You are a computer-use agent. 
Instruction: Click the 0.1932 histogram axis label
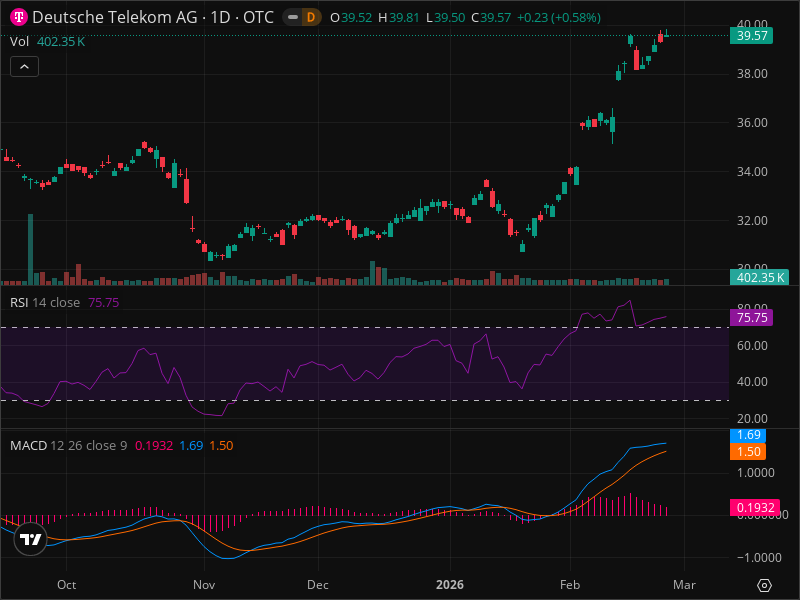point(755,508)
